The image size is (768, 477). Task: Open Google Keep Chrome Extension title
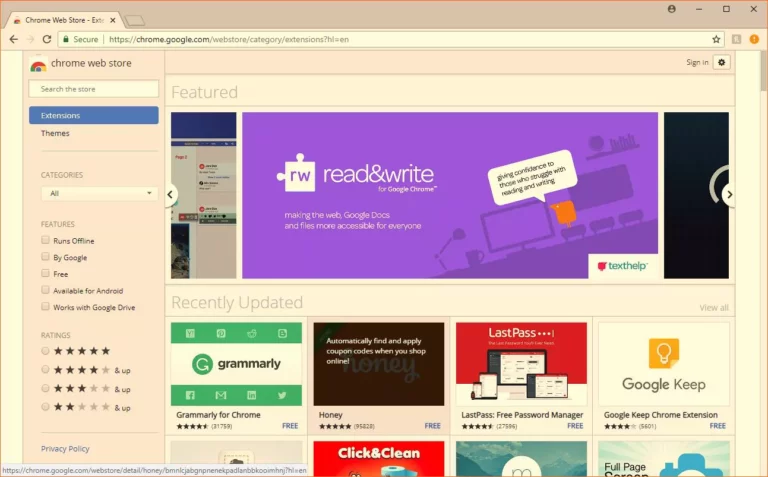coord(661,415)
